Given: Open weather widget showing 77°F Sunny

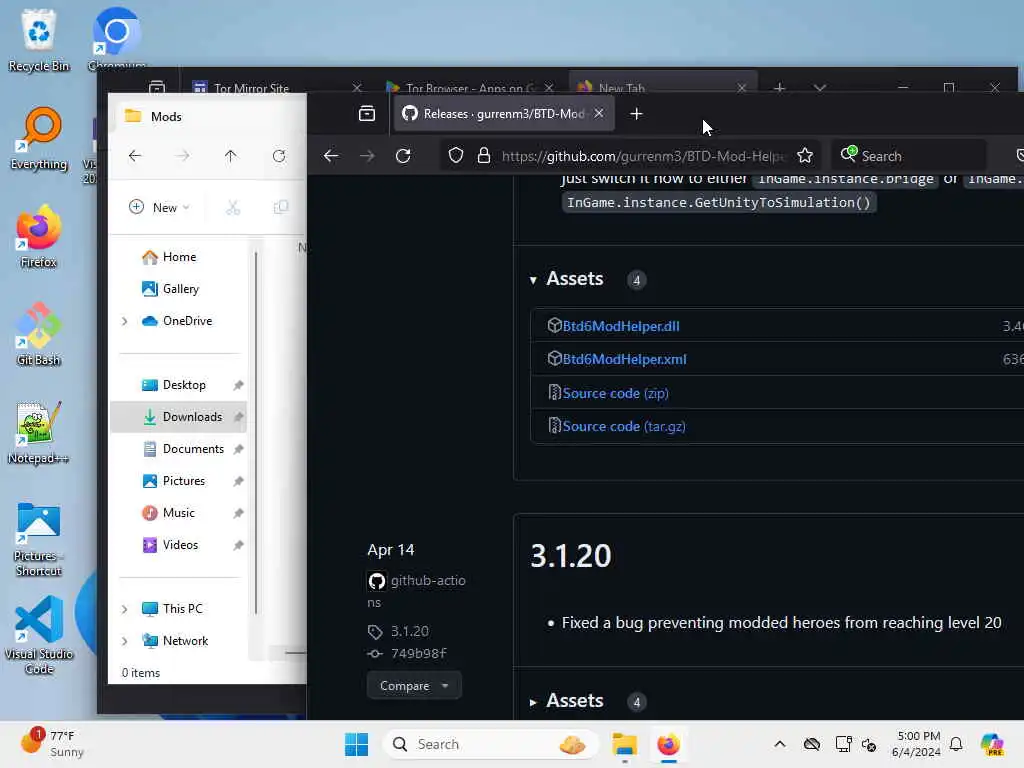Looking at the screenshot, I should click(52, 743).
